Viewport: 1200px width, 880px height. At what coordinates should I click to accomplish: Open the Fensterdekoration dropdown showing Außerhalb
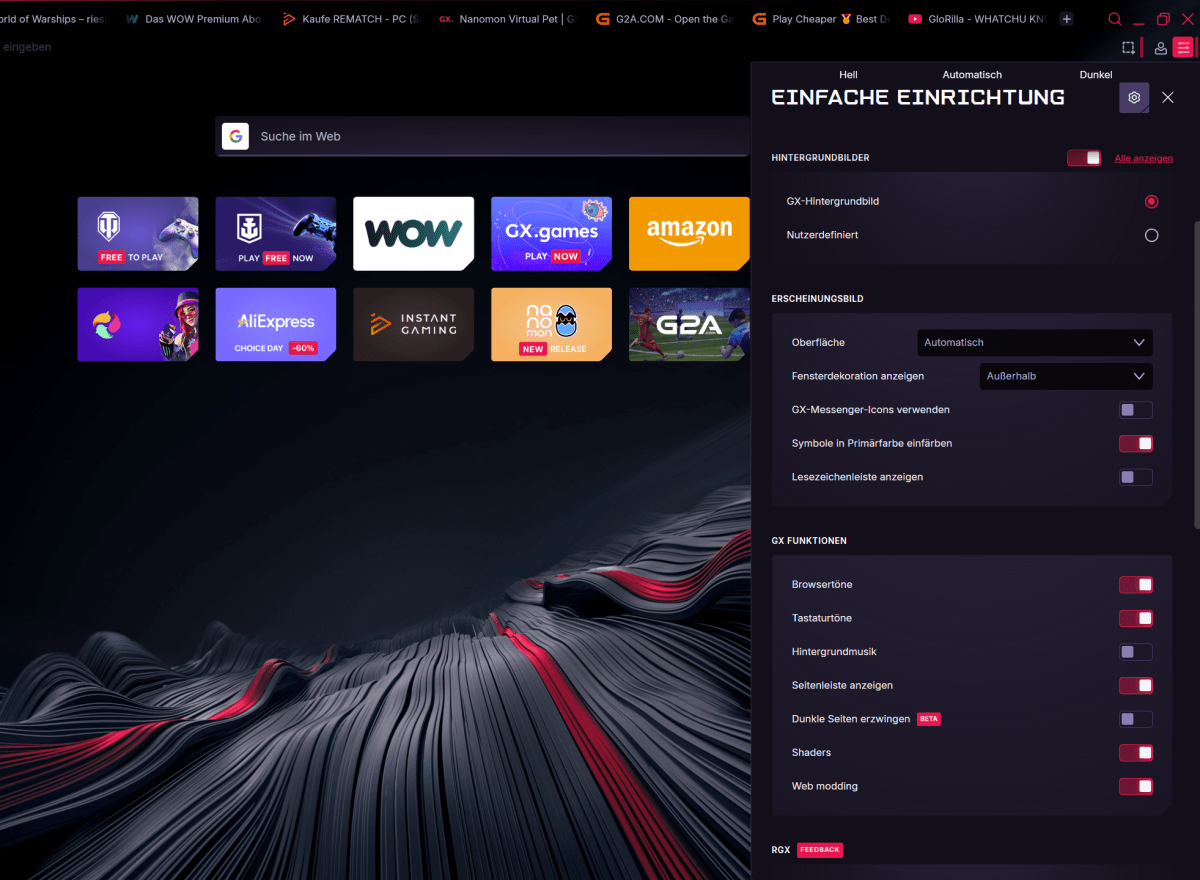tap(1065, 376)
